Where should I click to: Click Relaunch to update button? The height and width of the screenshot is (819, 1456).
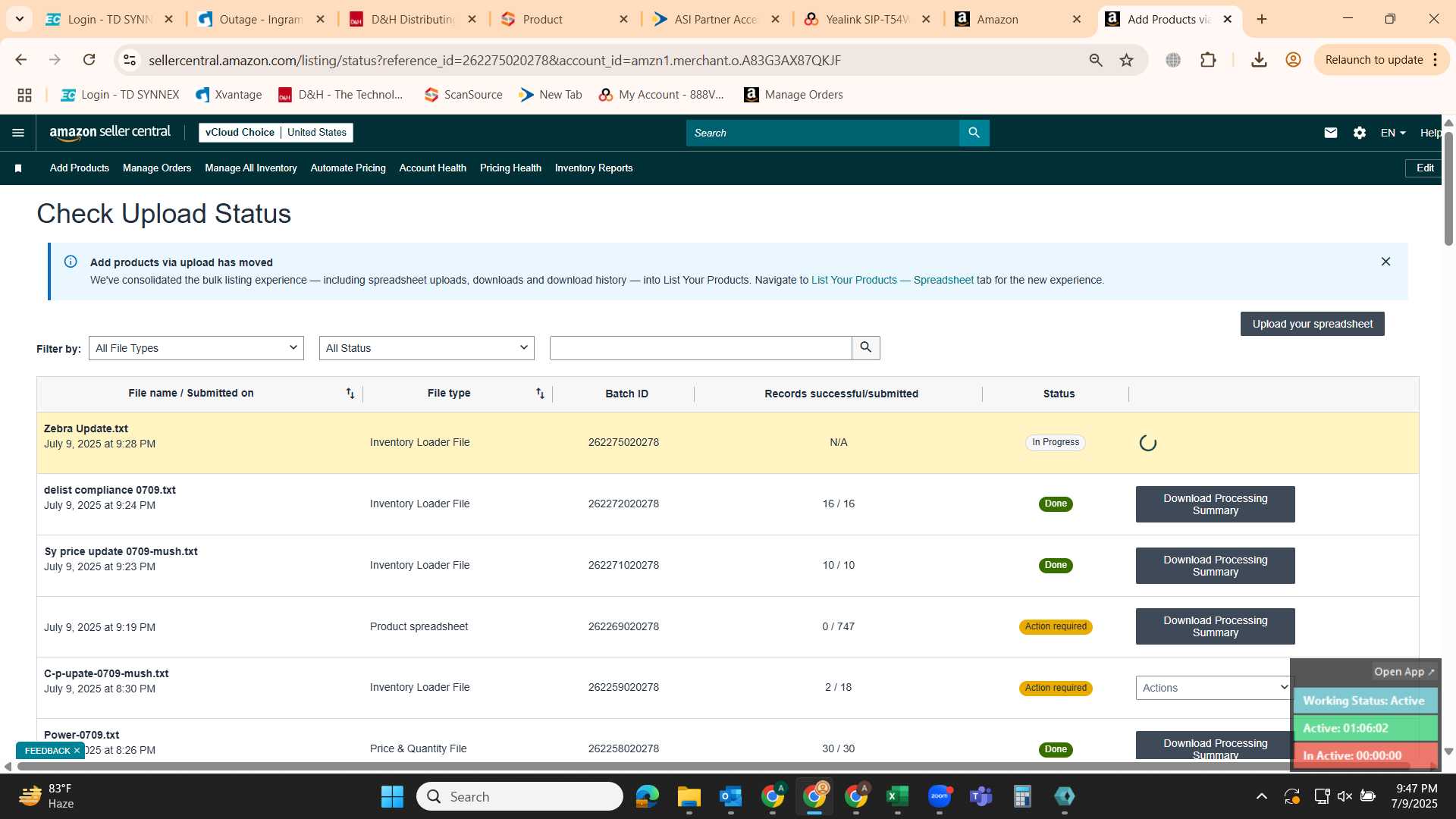(1373, 60)
